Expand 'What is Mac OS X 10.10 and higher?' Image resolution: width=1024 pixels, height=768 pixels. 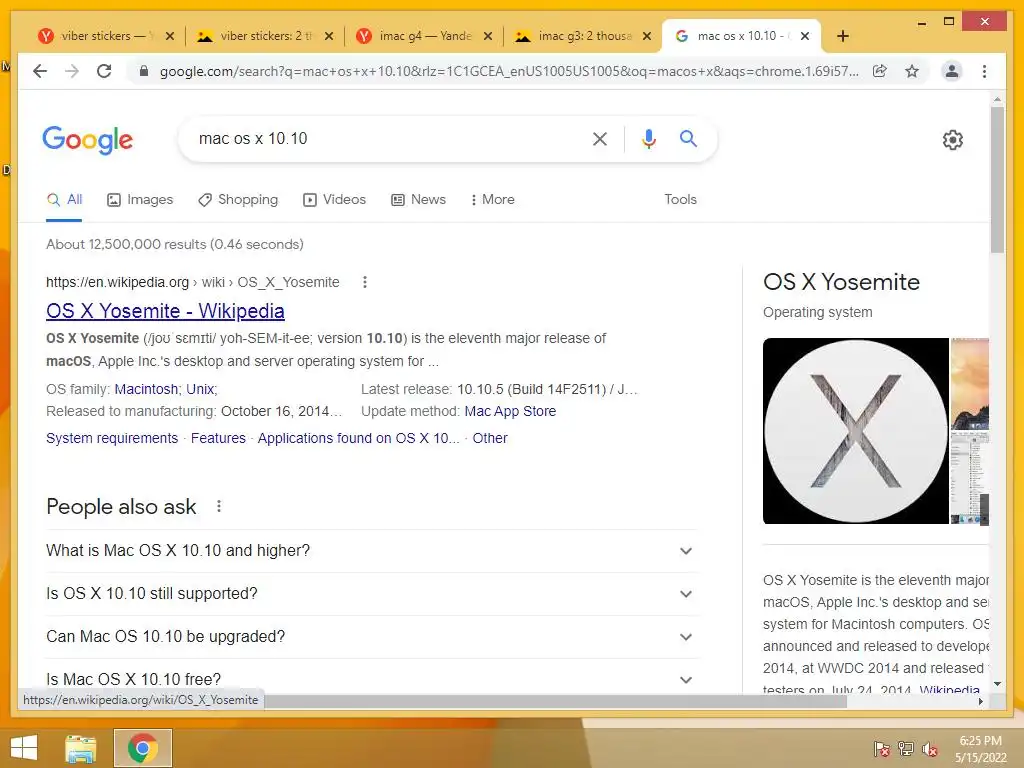(x=371, y=551)
